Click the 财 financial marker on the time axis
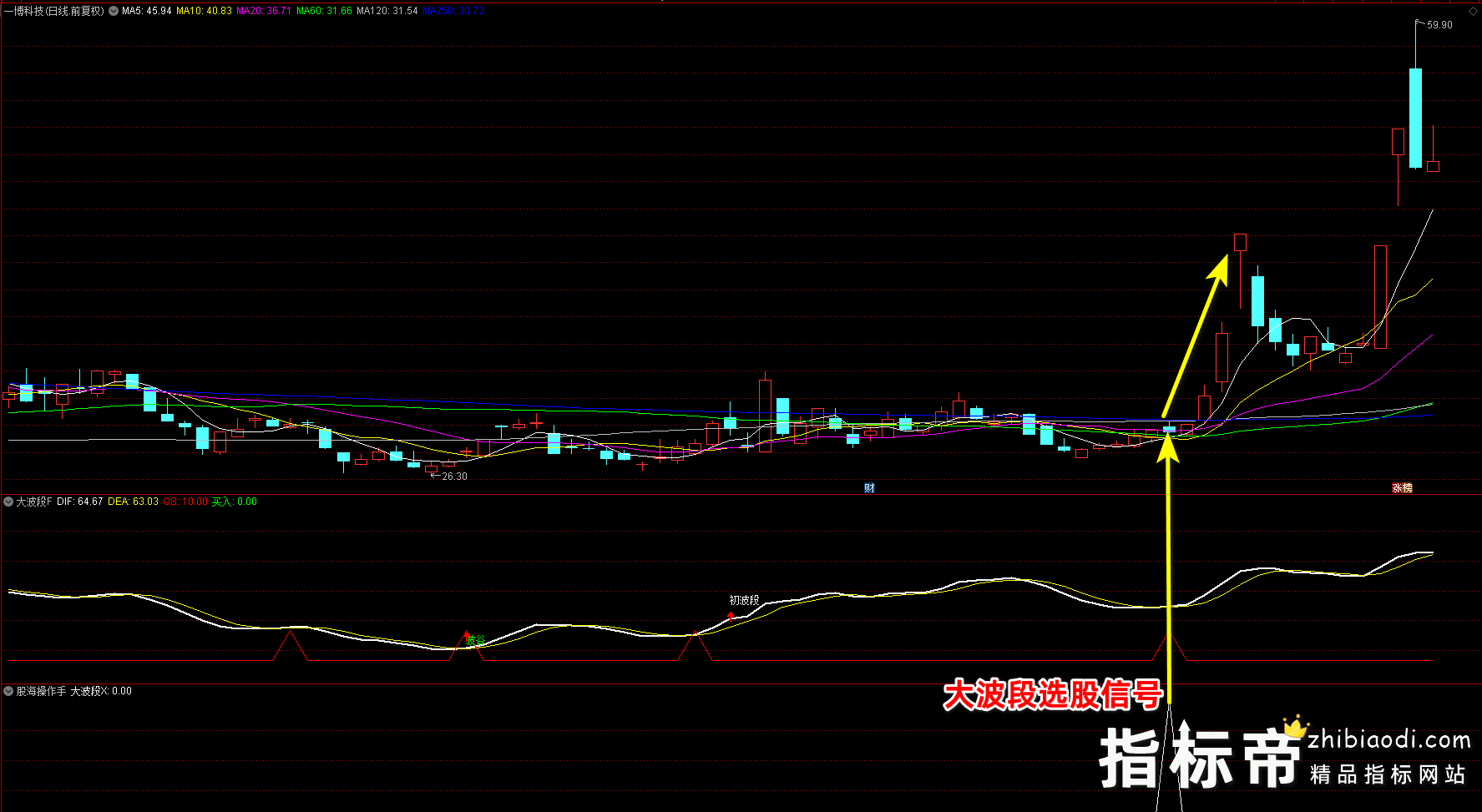The image size is (1482, 812). point(869,488)
